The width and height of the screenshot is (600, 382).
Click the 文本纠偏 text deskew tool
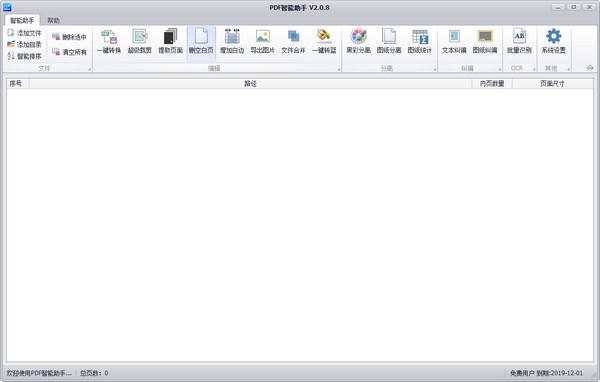tap(454, 42)
